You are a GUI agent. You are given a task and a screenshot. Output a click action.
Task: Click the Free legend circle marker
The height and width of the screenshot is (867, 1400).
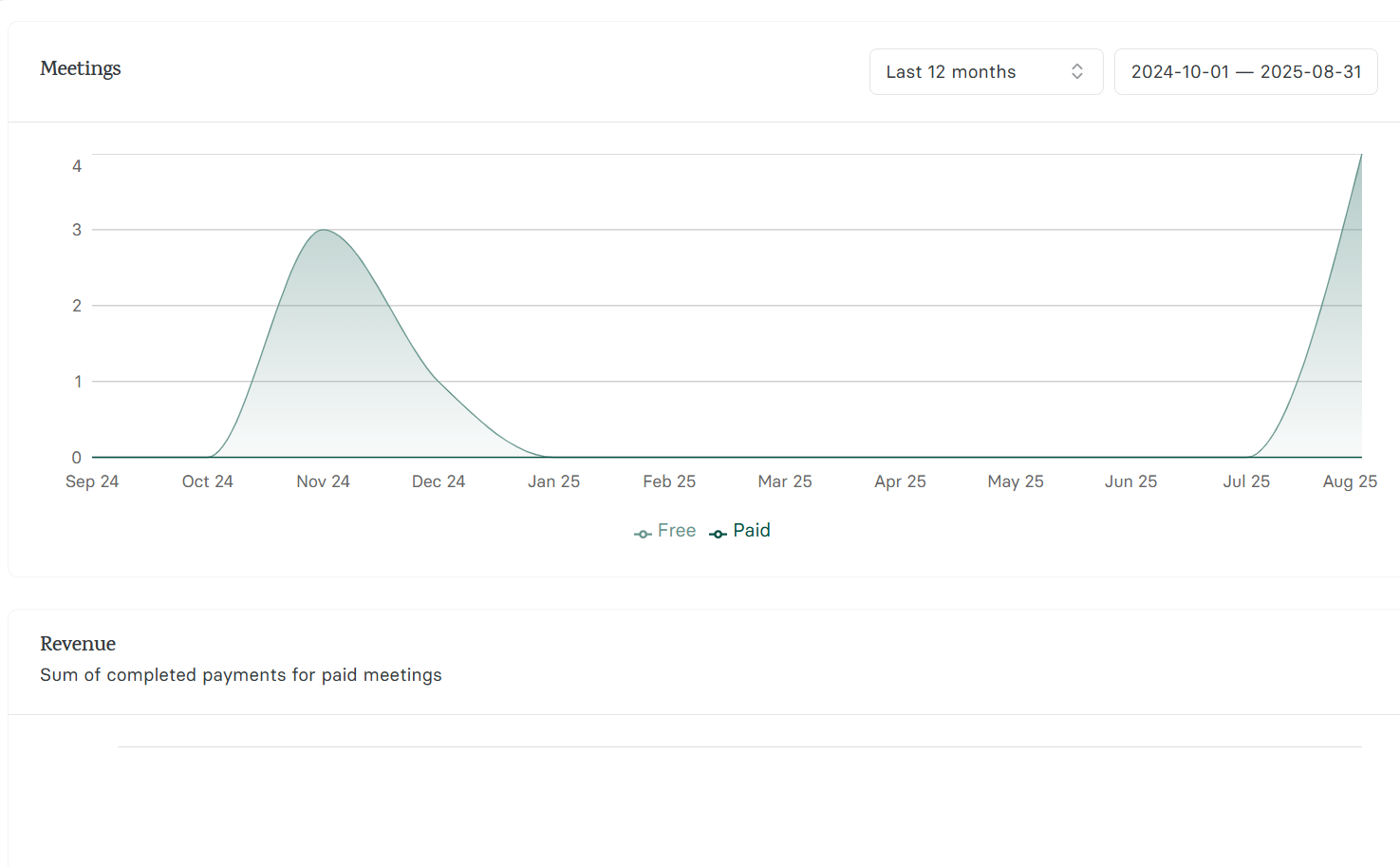pos(643,533)
